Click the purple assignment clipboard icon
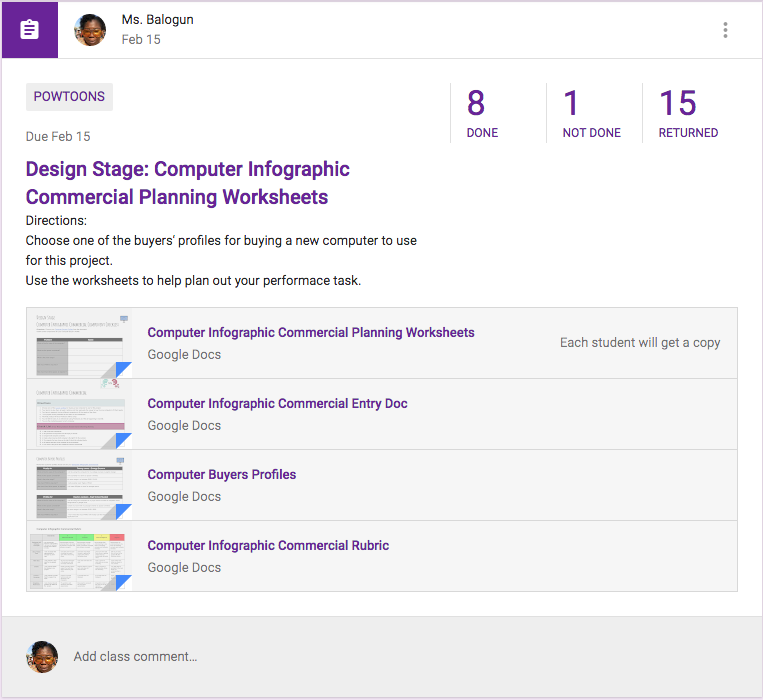Image resolution: width=763 pixels, height=700 pixels. [x=30, y=30]
